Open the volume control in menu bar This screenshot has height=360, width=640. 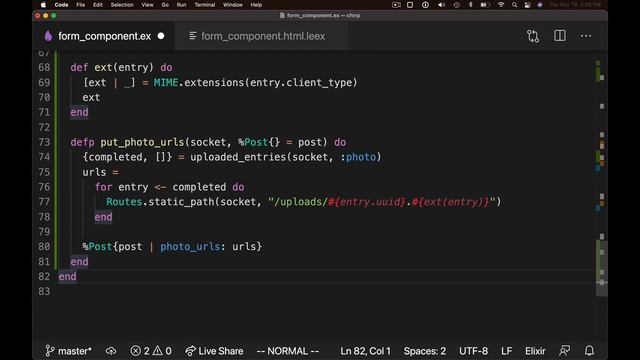(x=441, y=5)
